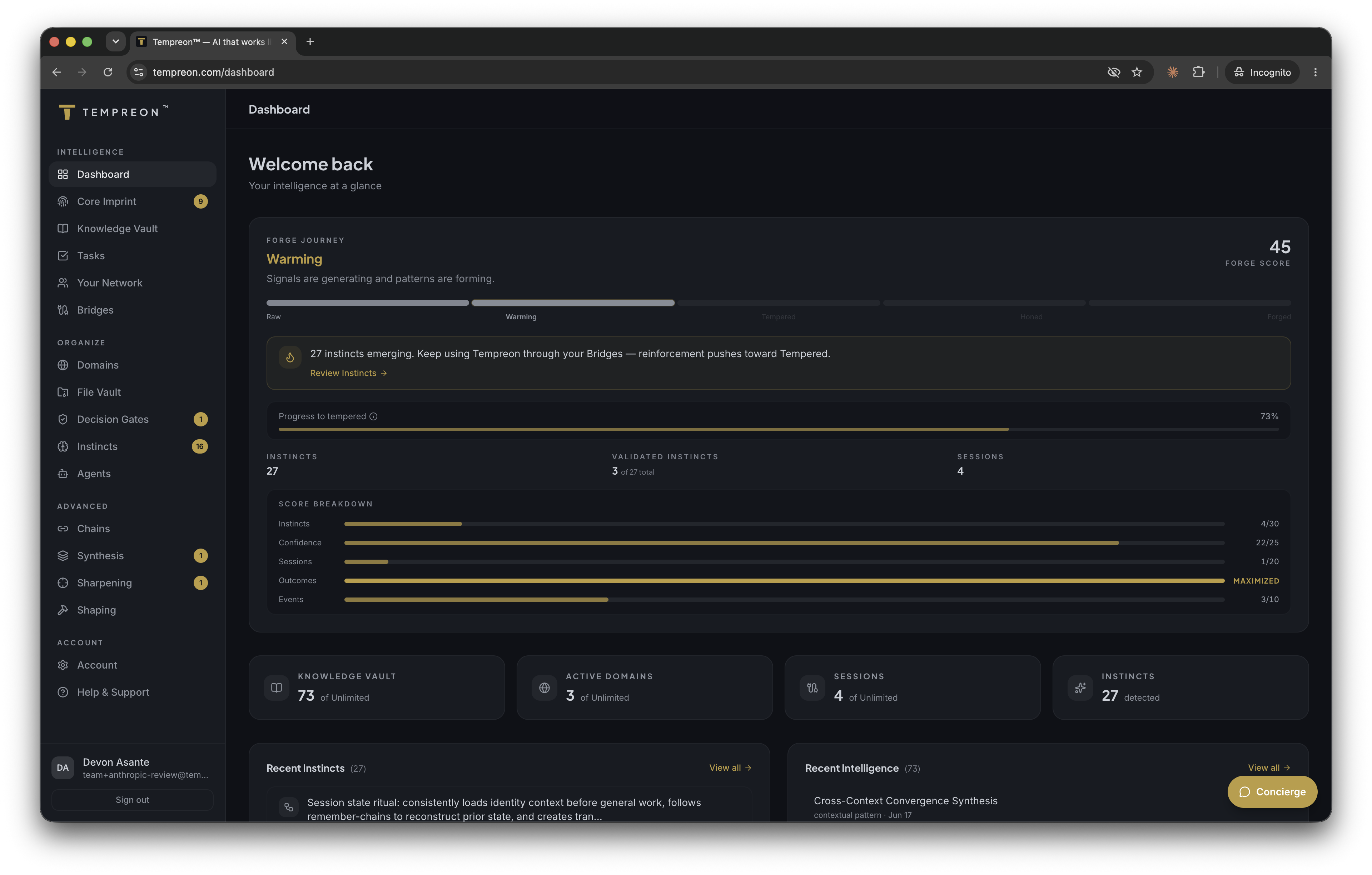
Task: Select Dashboard in sidebar navigation
Action: (x=132, y=174)
